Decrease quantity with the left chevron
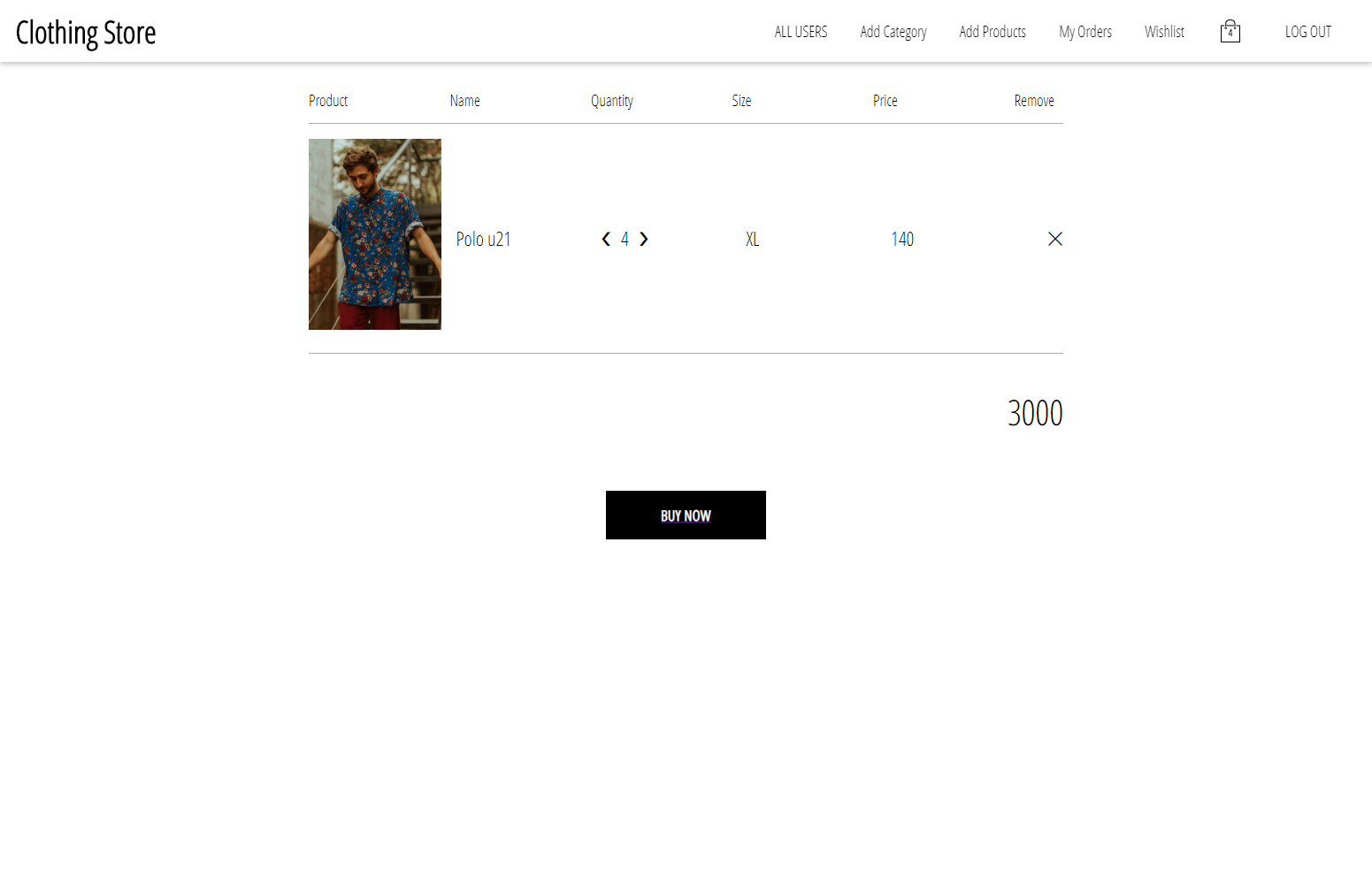This screenshot has width=1372, height=871. 606,239
